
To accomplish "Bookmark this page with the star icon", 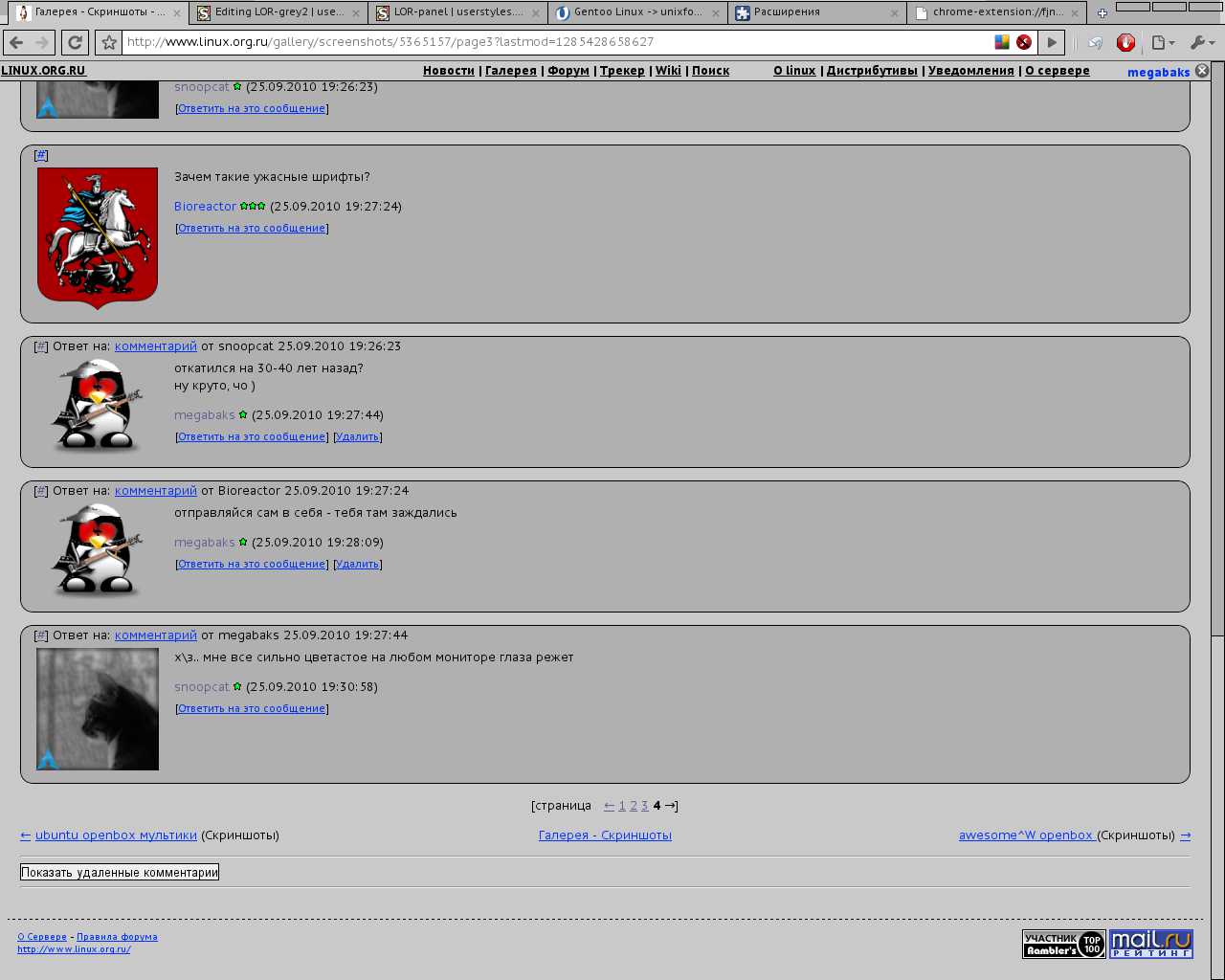I will tap(109, 42).
